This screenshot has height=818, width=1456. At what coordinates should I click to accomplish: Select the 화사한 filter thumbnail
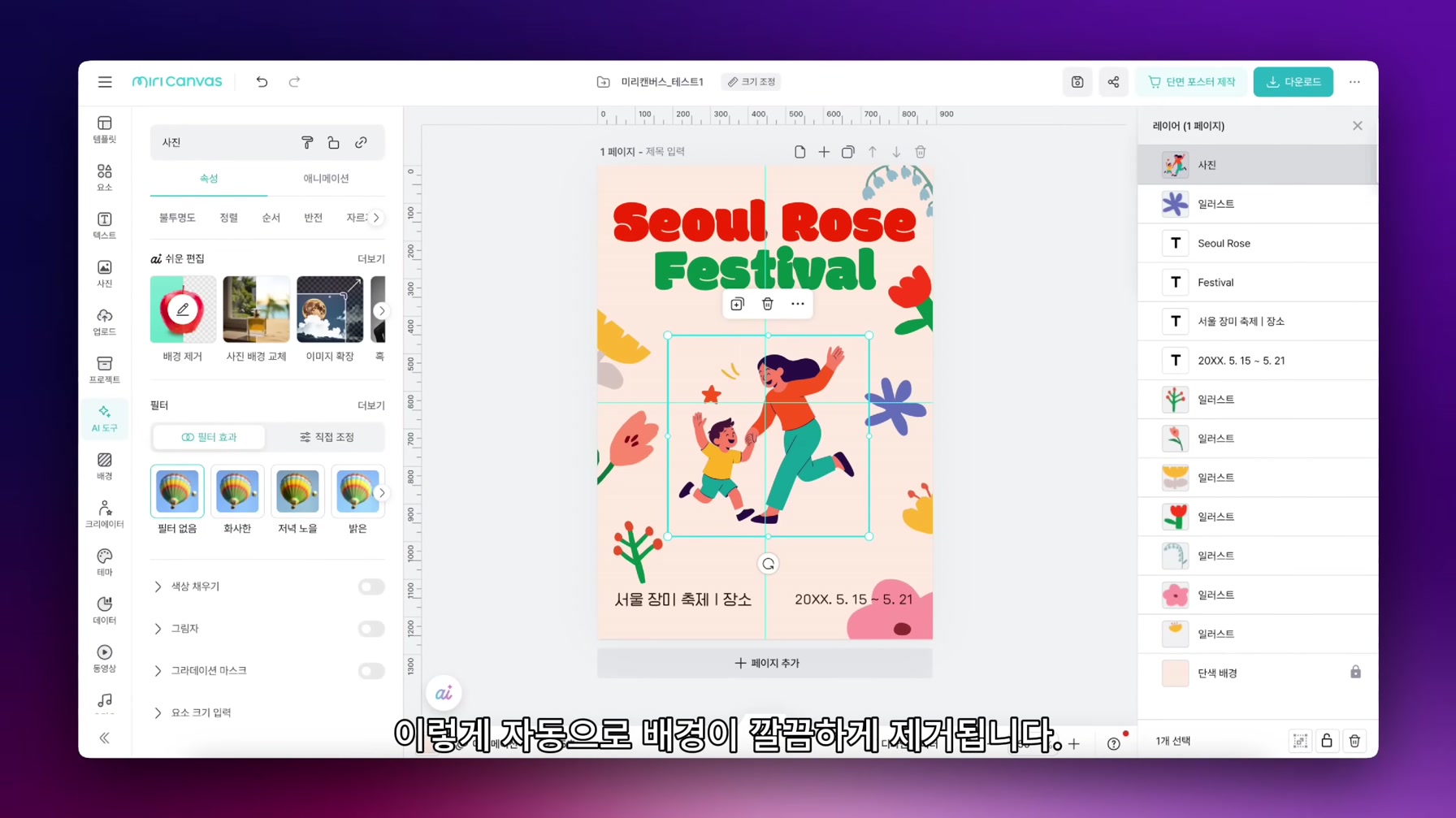[x=237, y=491]
